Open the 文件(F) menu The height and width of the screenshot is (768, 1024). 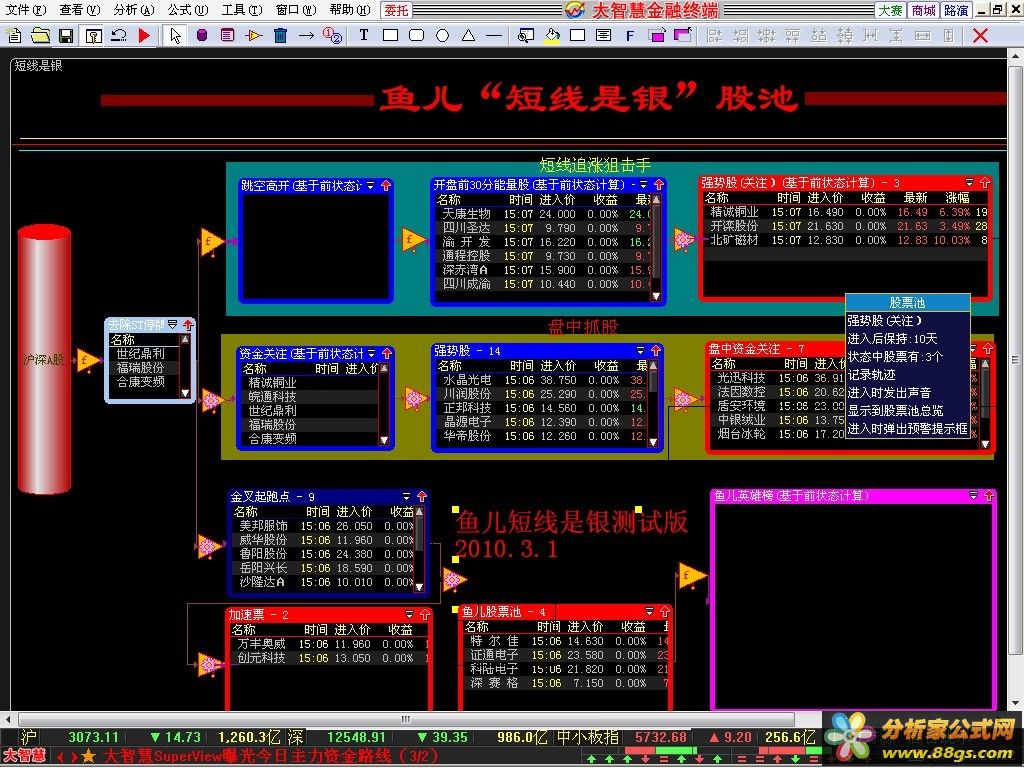pyautogui.click(x=25, y=10)
